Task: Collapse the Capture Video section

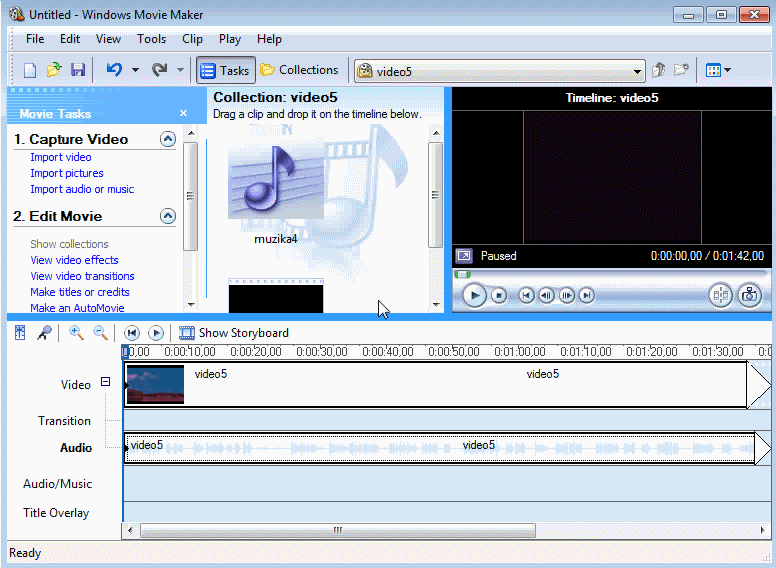Action: coord(168,139)
